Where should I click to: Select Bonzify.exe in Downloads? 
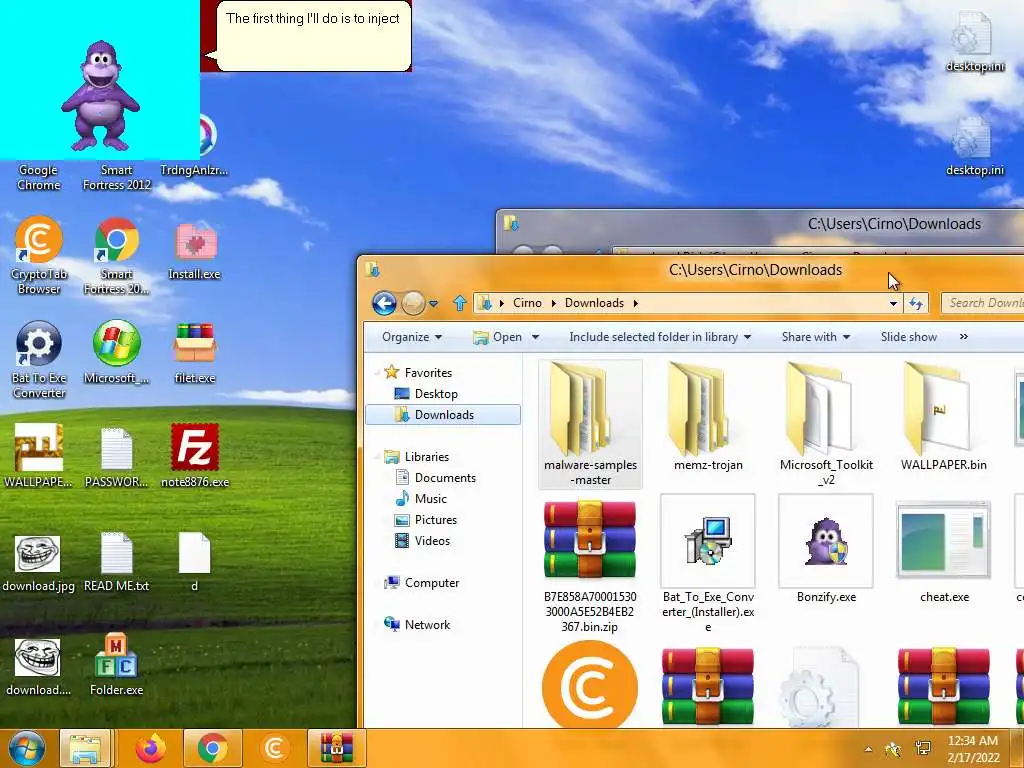click(826, 549)
